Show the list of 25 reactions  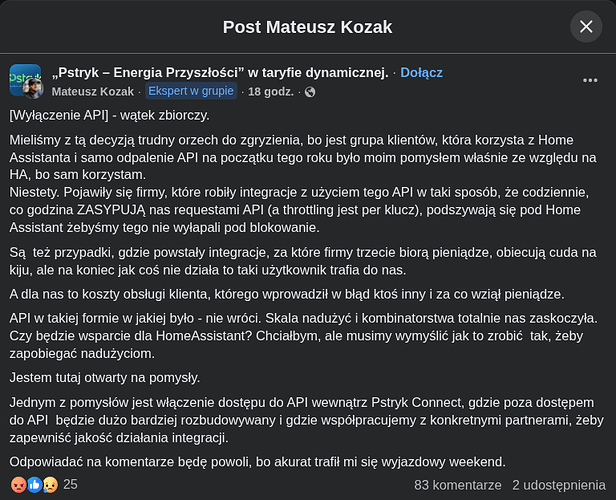[x=70, y=485]
